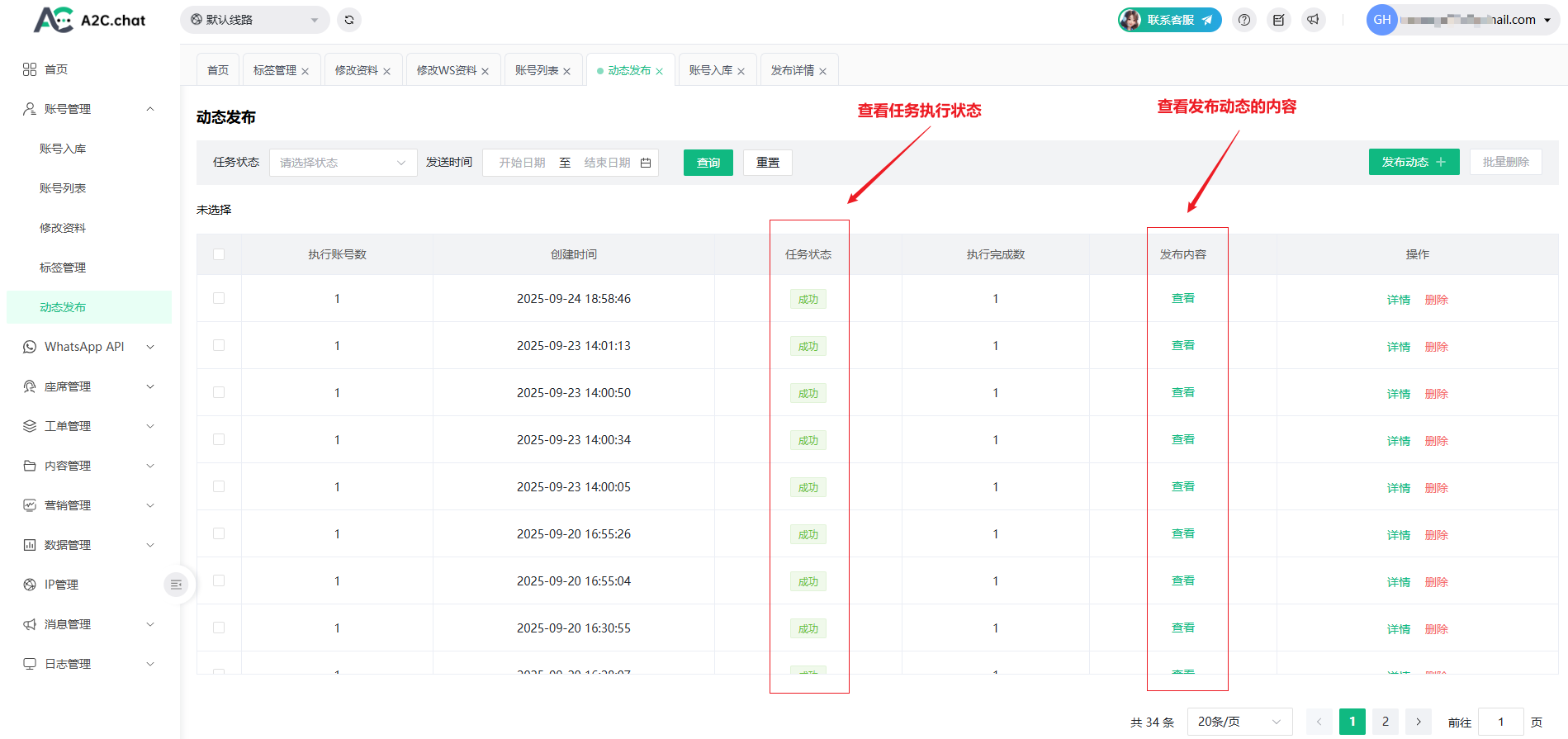Expand the WhatsApp API sidebar menu

point(88,347)
